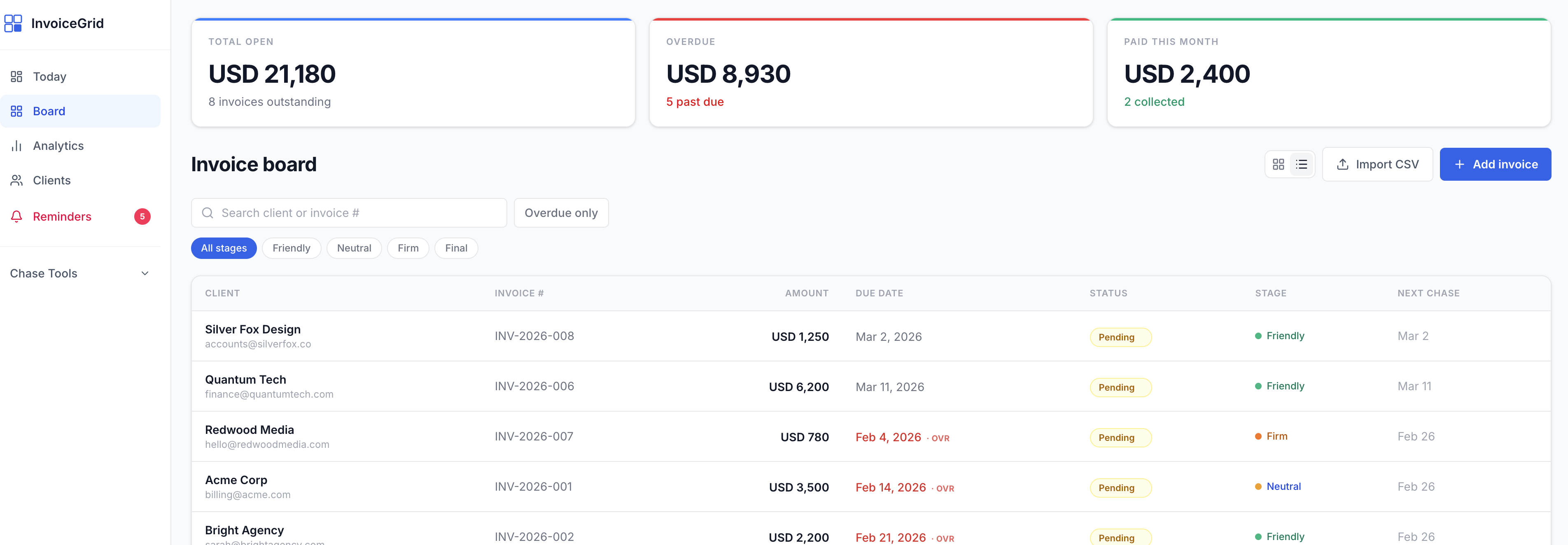1568x545 pixels.
Task: Toggle the Overdue only filter
Action: [560, 213]
